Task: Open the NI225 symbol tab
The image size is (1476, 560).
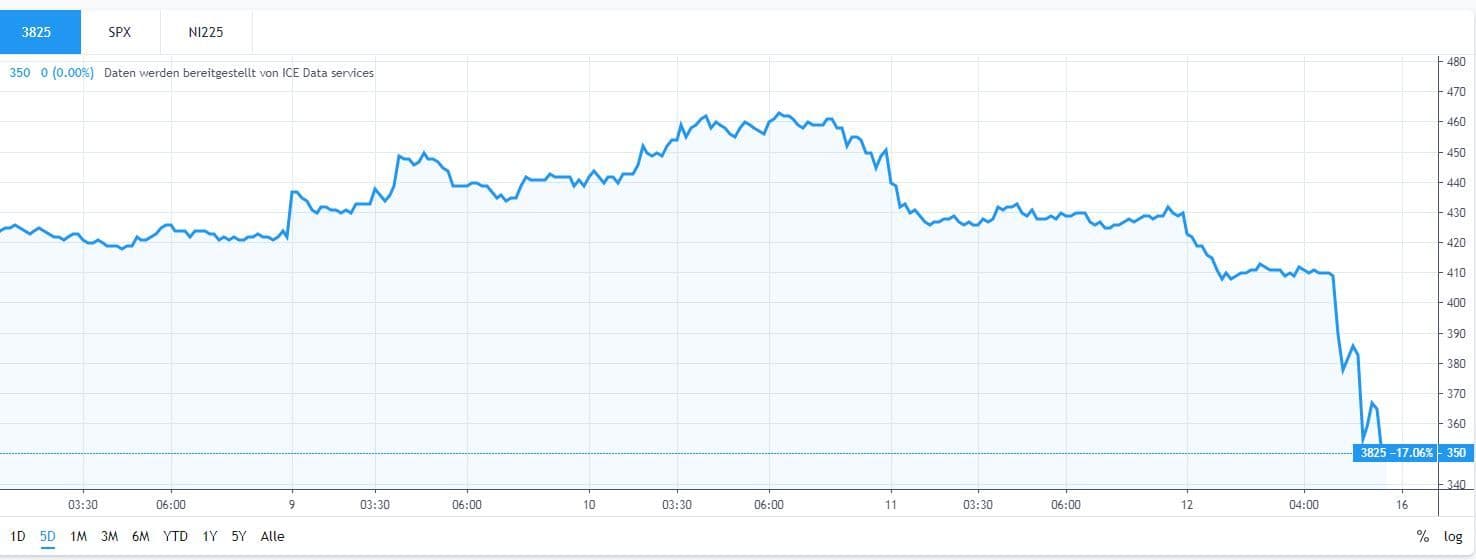Action: 206,32
